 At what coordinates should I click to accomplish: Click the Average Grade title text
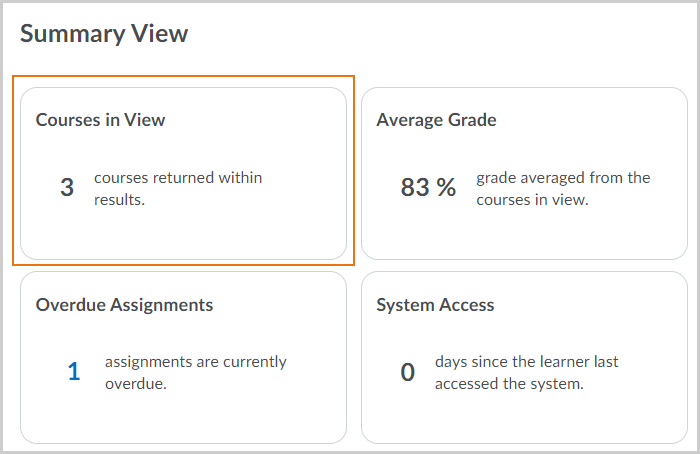click(x=436, y=120)
